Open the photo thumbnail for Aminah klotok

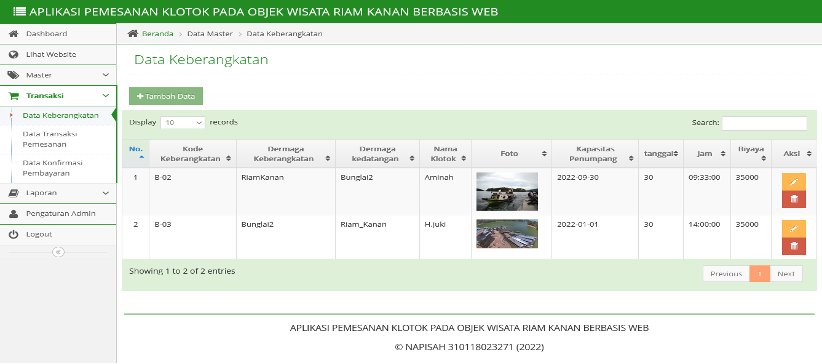pos(506,191)
